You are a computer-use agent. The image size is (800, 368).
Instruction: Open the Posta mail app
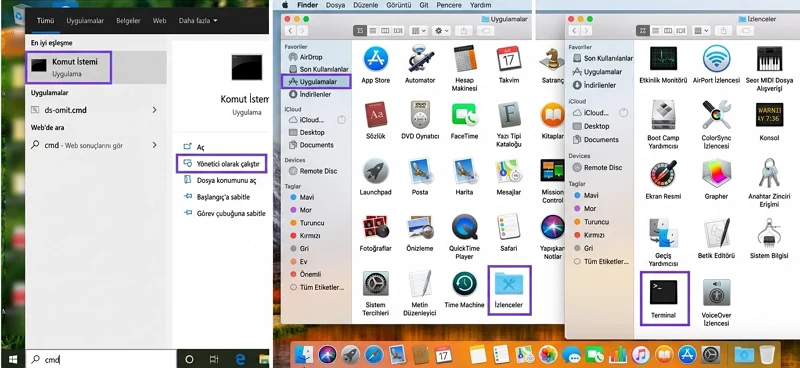(420, 171)
